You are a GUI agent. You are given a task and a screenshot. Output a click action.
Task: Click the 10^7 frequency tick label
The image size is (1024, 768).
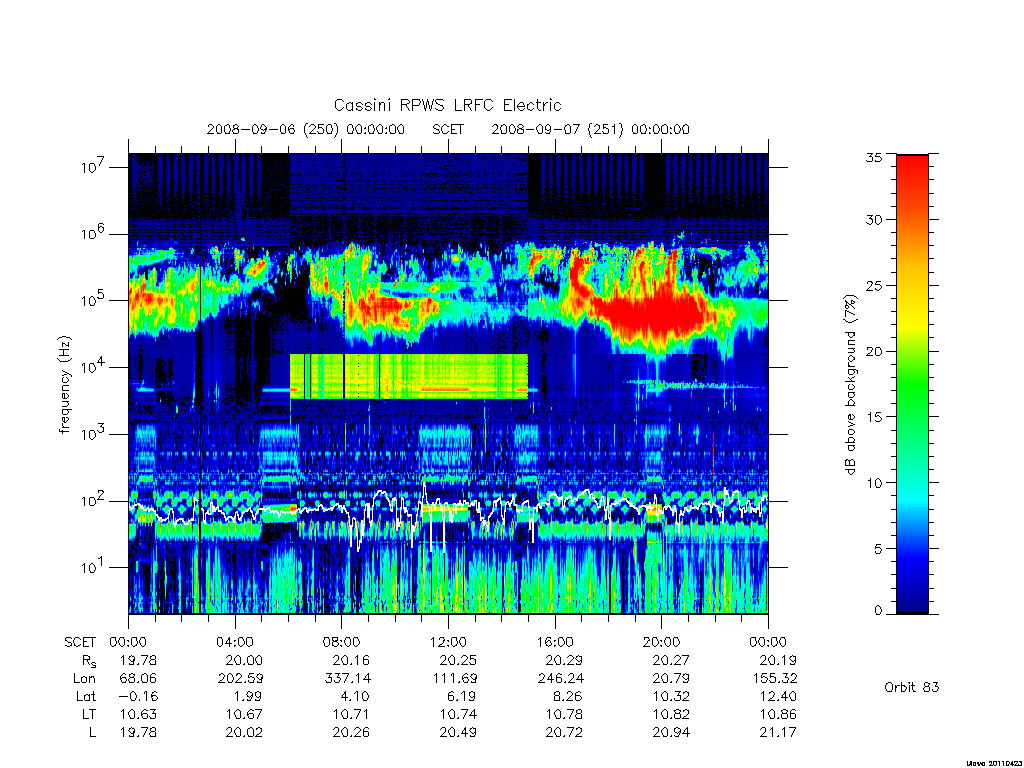coord(93,167)
